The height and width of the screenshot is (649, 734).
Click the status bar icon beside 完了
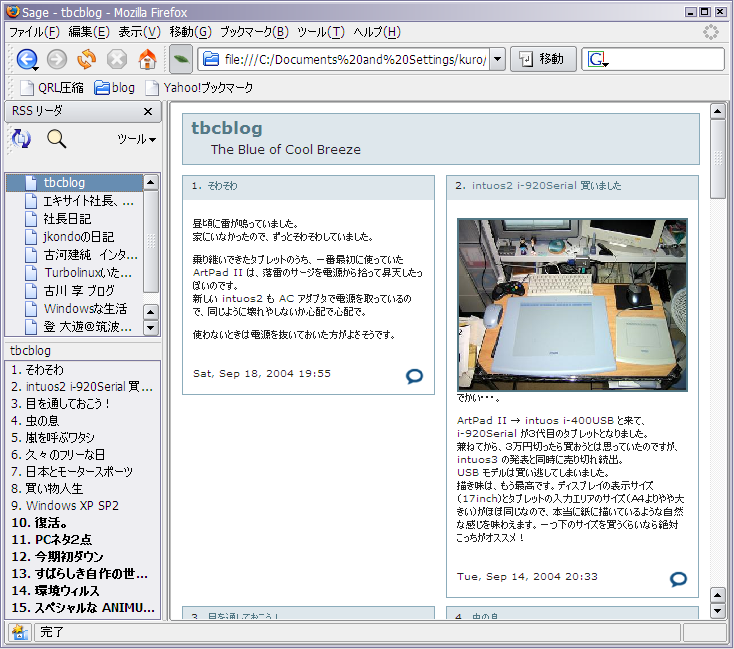tap(19, 632)
